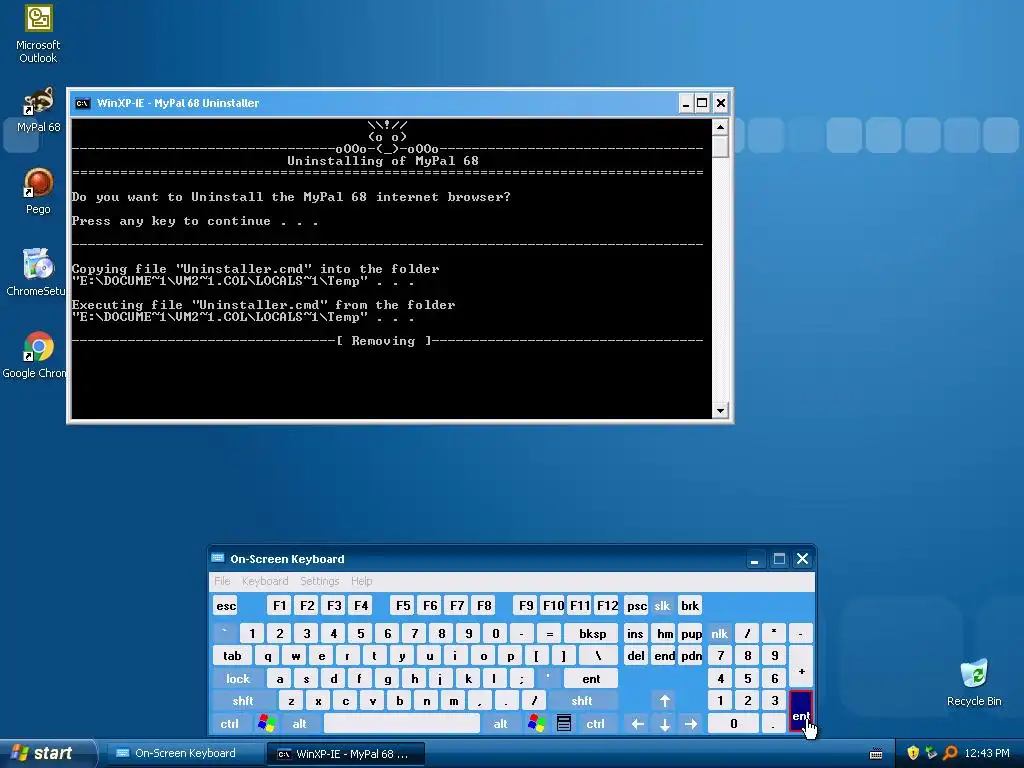Click the up arrow key

(664, 701)
